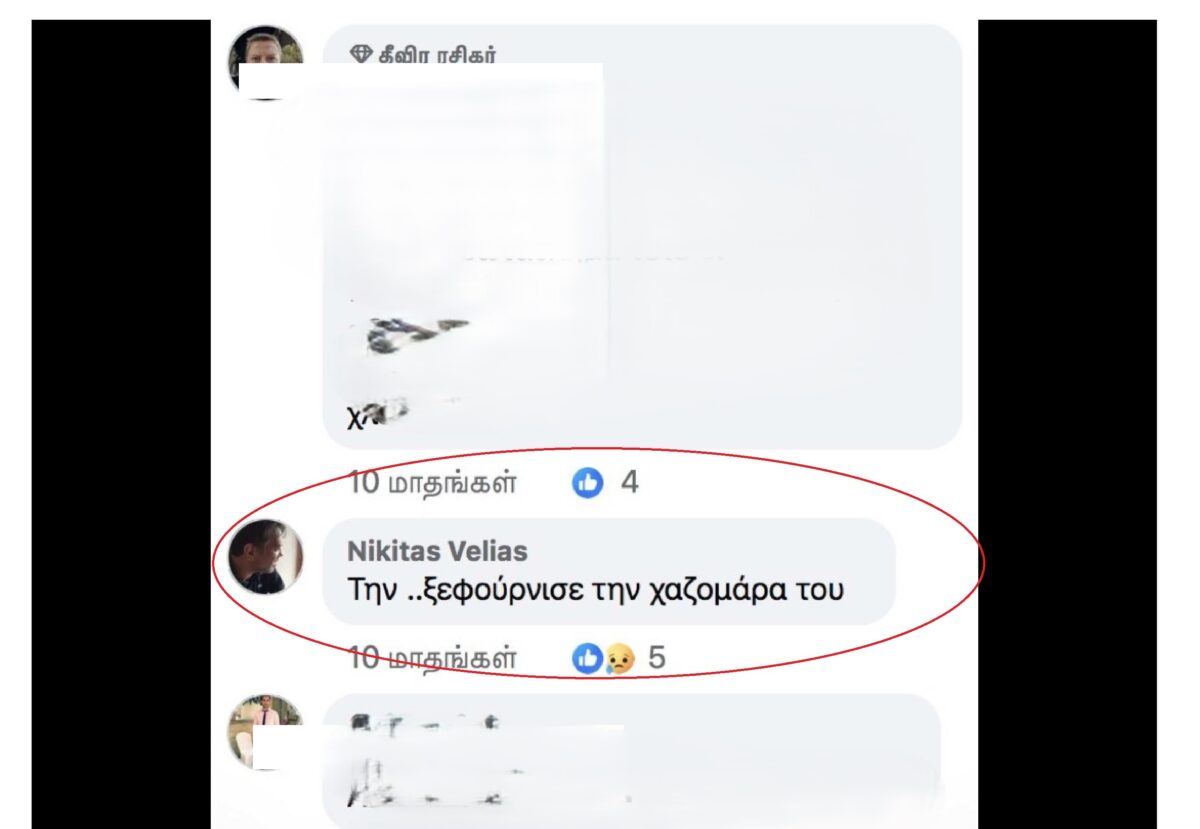Click the blurred bottom comment bubble

pos(632,761)
